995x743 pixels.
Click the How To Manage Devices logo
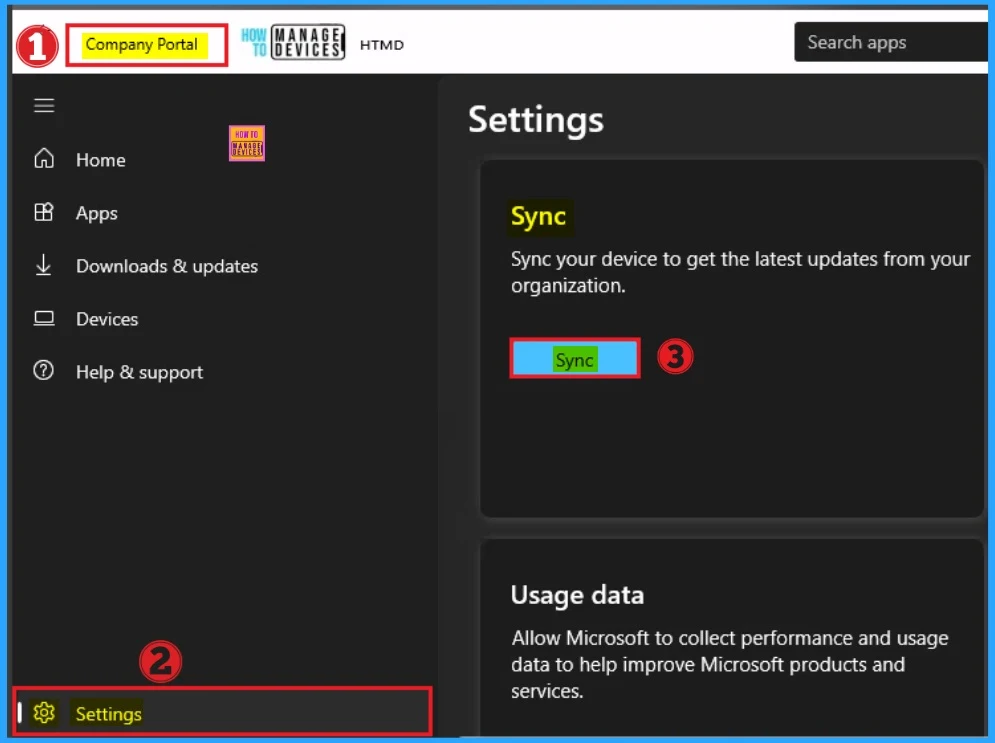(293, 43)
